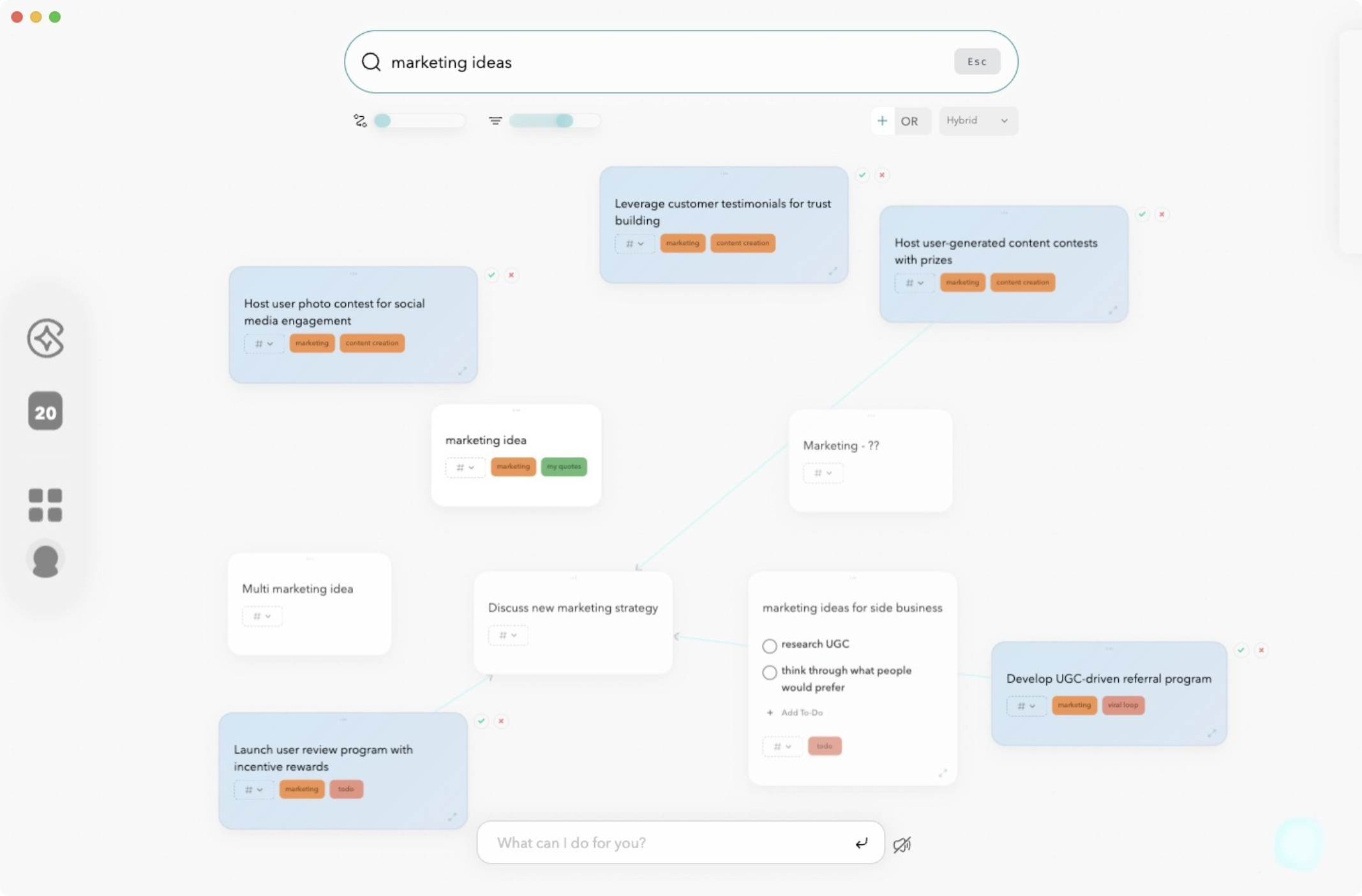Toggle the OR search operator
1362x896 pixels.
(x=909, y=121)
